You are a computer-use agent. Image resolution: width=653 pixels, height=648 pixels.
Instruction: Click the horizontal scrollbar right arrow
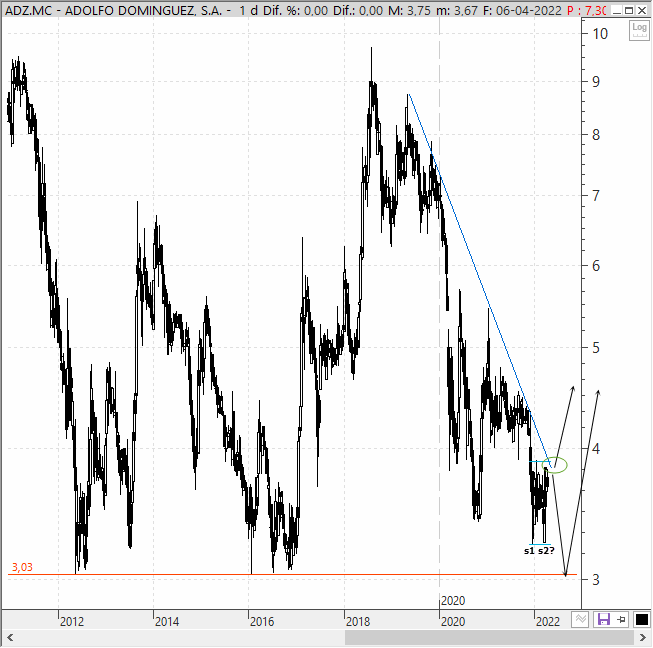[643, 637]
